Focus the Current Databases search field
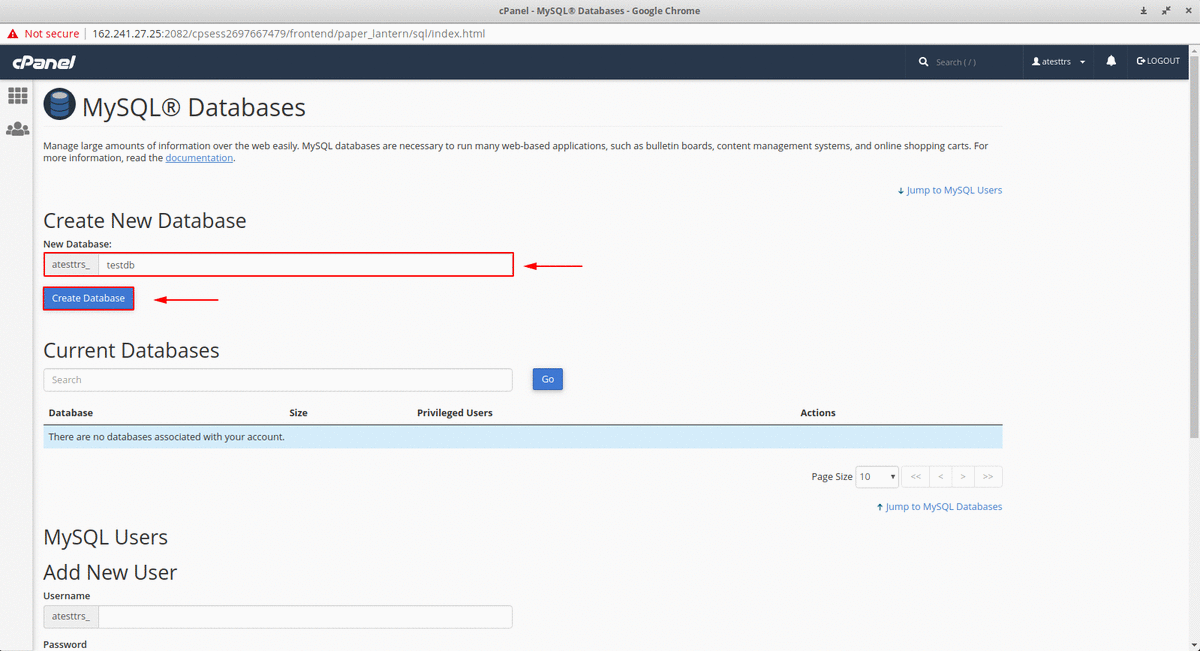Viewport: 1200px width, 651px height. 278,380
